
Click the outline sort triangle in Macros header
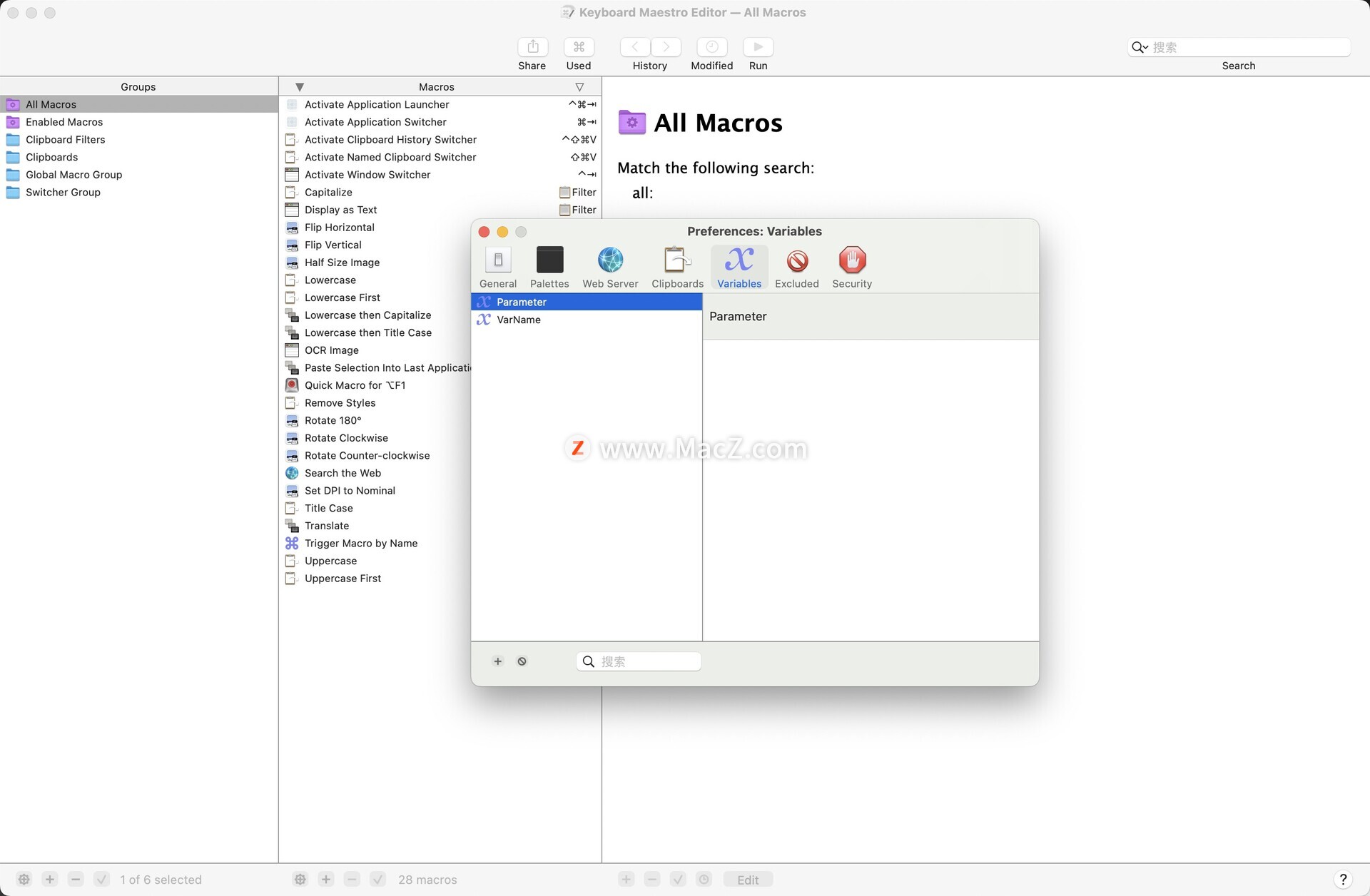(579, 87)
